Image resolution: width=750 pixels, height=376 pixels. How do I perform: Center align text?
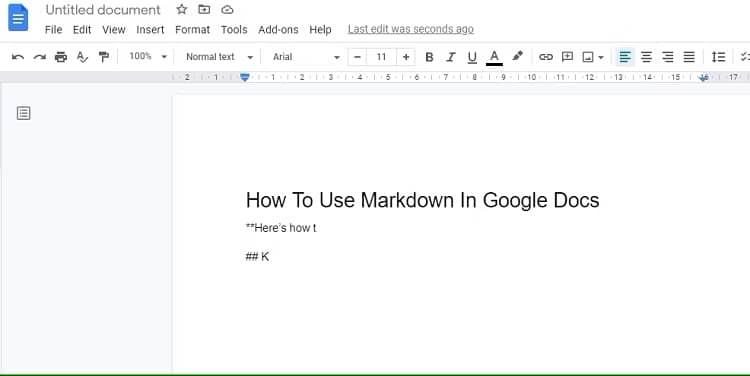646,57
